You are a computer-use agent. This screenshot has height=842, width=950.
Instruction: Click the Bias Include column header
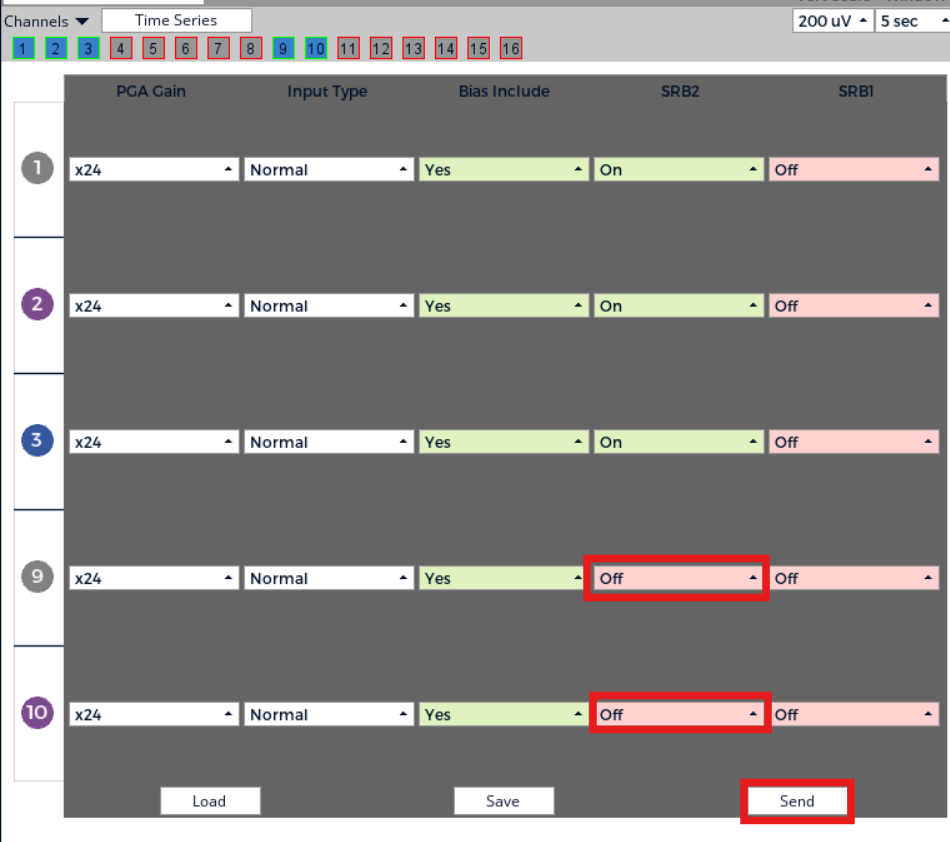(504, 91)
